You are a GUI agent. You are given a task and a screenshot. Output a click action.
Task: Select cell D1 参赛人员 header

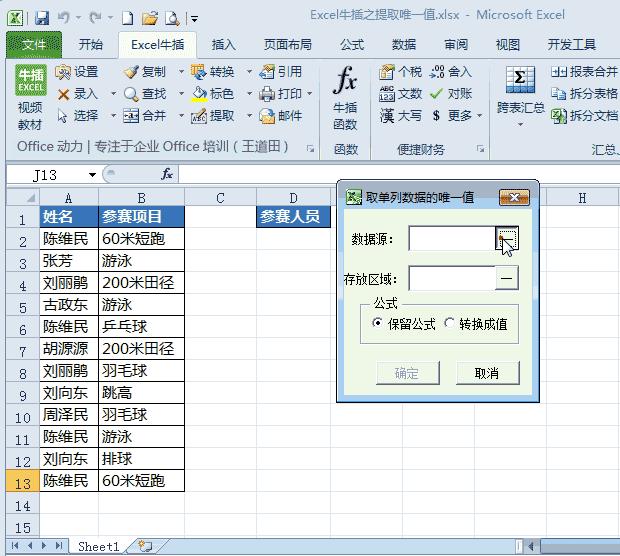click(x=293, y=216)
